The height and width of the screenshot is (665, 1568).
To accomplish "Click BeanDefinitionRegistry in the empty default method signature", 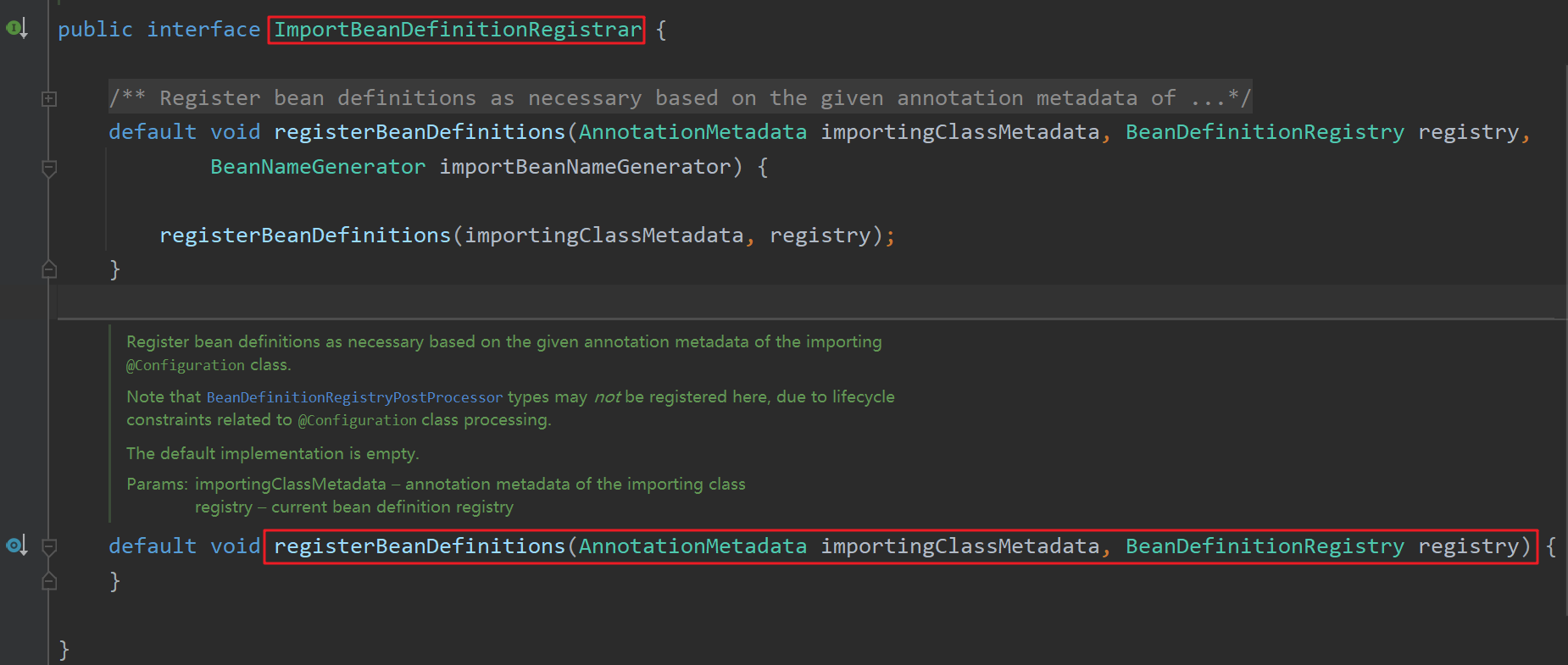I will pos(1265,546).
